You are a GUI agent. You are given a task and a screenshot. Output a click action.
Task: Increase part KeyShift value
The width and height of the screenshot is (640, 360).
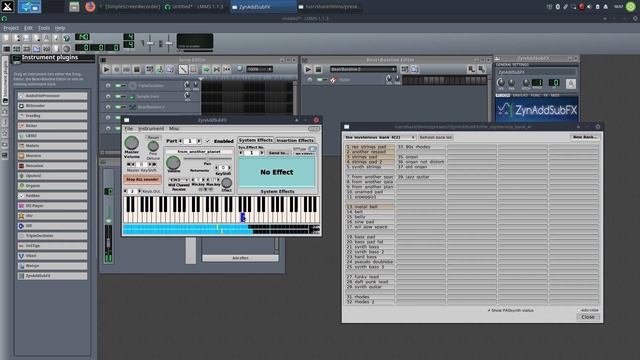(x=229, y=168)
